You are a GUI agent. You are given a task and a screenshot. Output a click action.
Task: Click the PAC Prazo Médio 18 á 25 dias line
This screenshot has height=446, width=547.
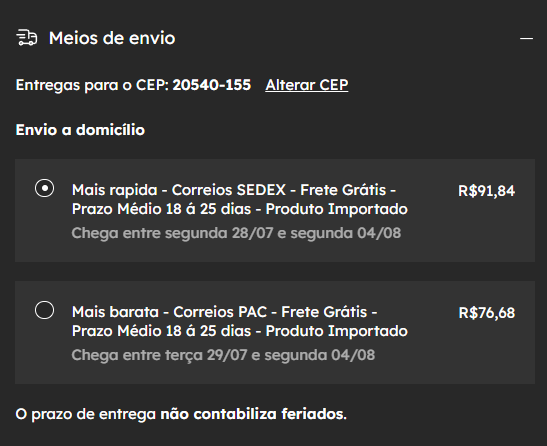tap(240, 331)
